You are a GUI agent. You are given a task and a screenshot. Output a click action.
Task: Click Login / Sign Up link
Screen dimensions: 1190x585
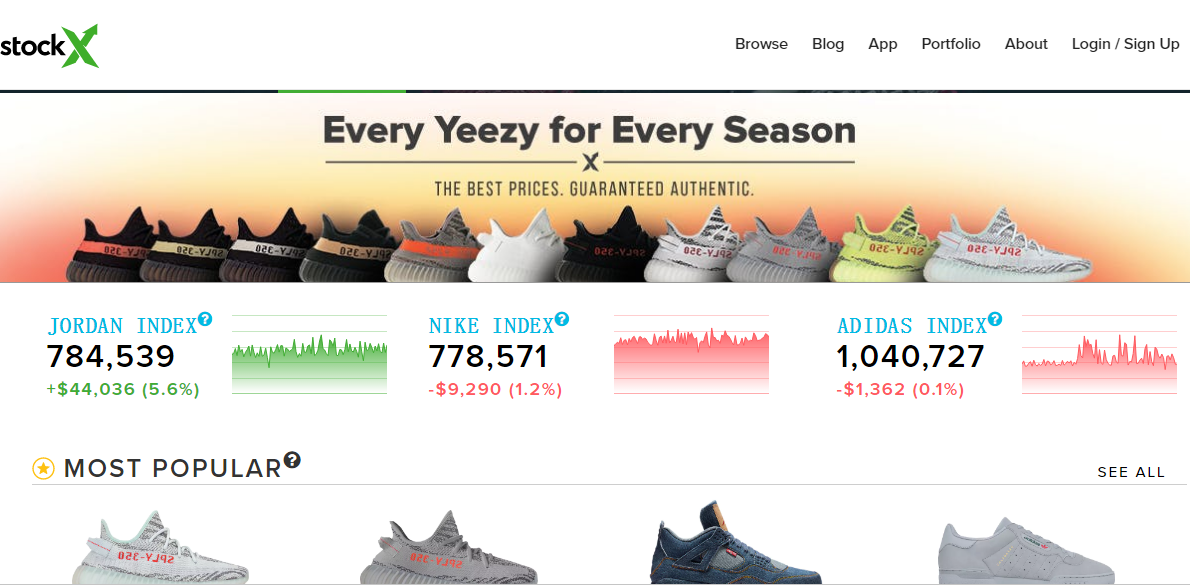[x=1125, y=44]
